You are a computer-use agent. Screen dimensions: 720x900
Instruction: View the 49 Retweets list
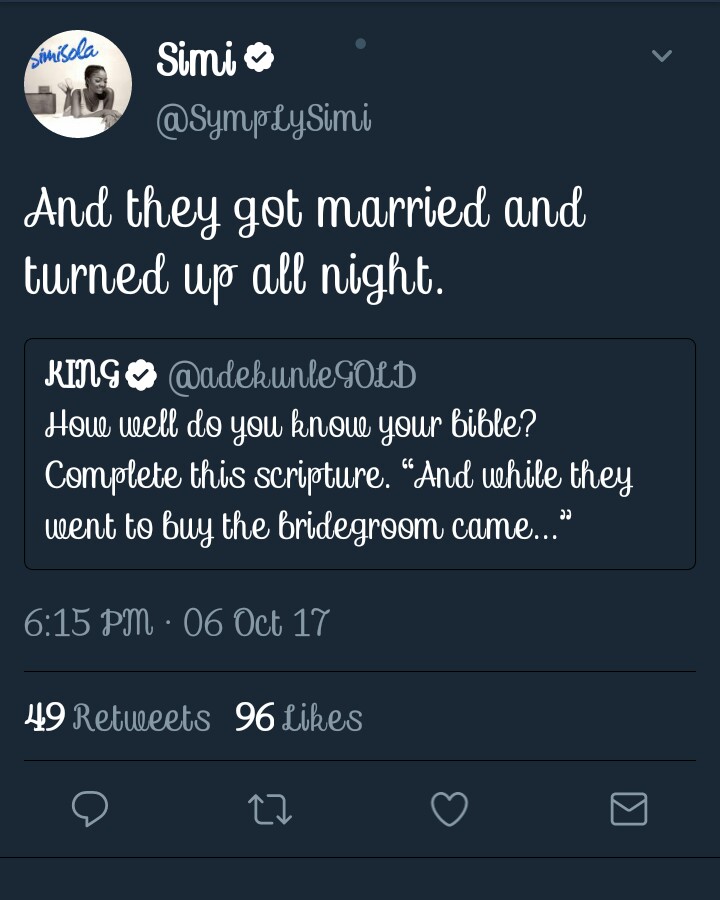(x=117, y=717)
